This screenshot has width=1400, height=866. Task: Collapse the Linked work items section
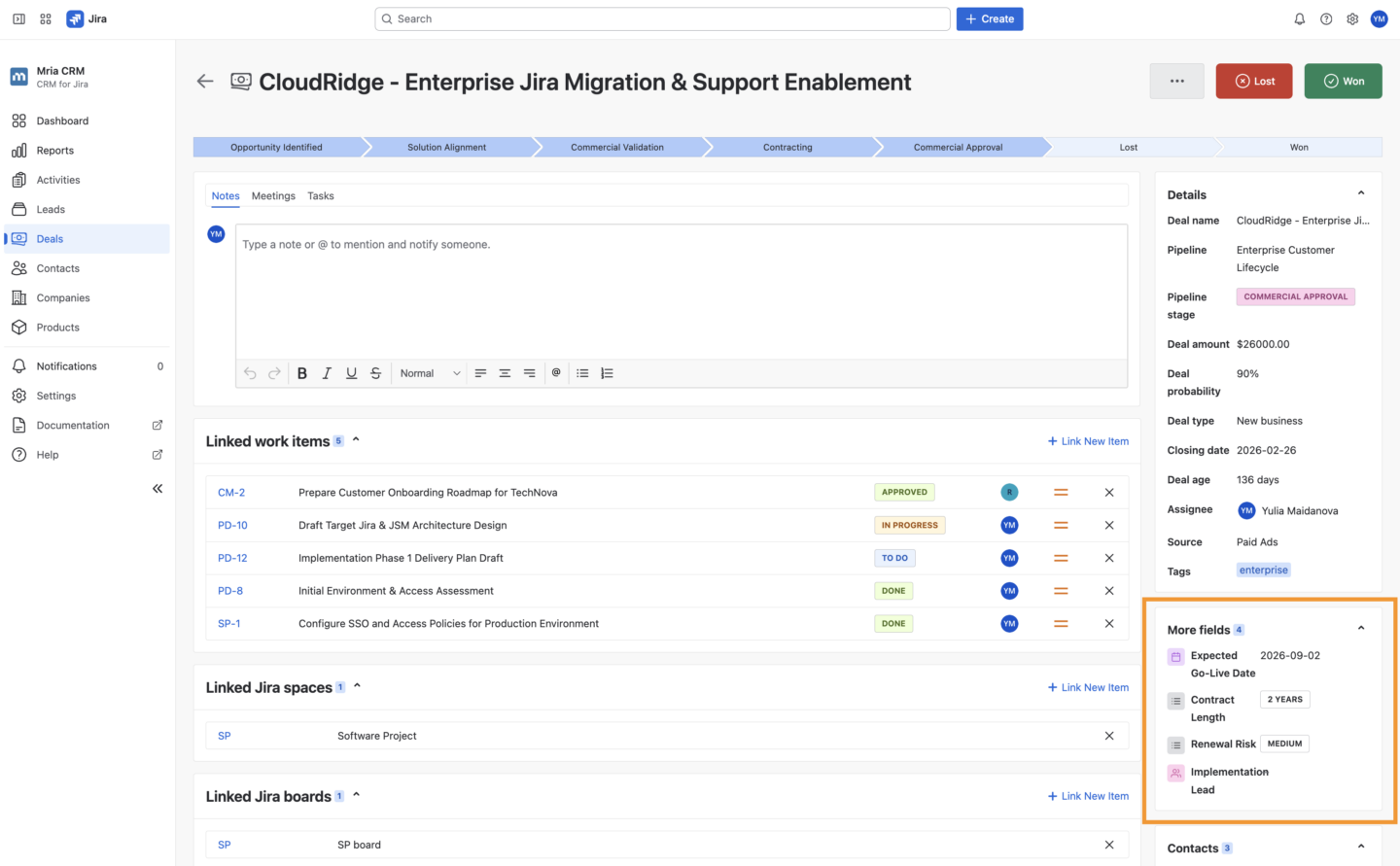coord(356,440)
